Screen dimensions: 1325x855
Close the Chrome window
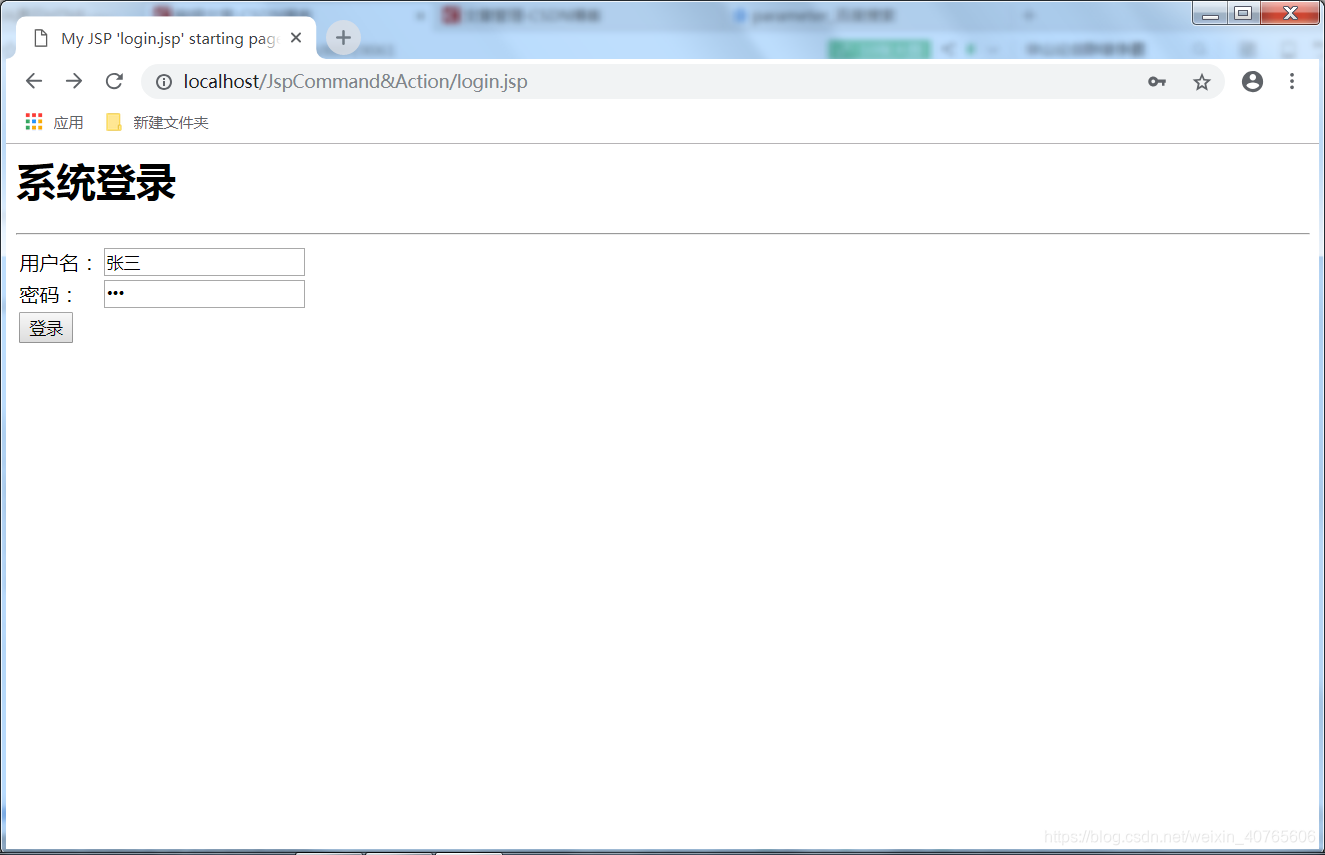[x=1290, y=13]
